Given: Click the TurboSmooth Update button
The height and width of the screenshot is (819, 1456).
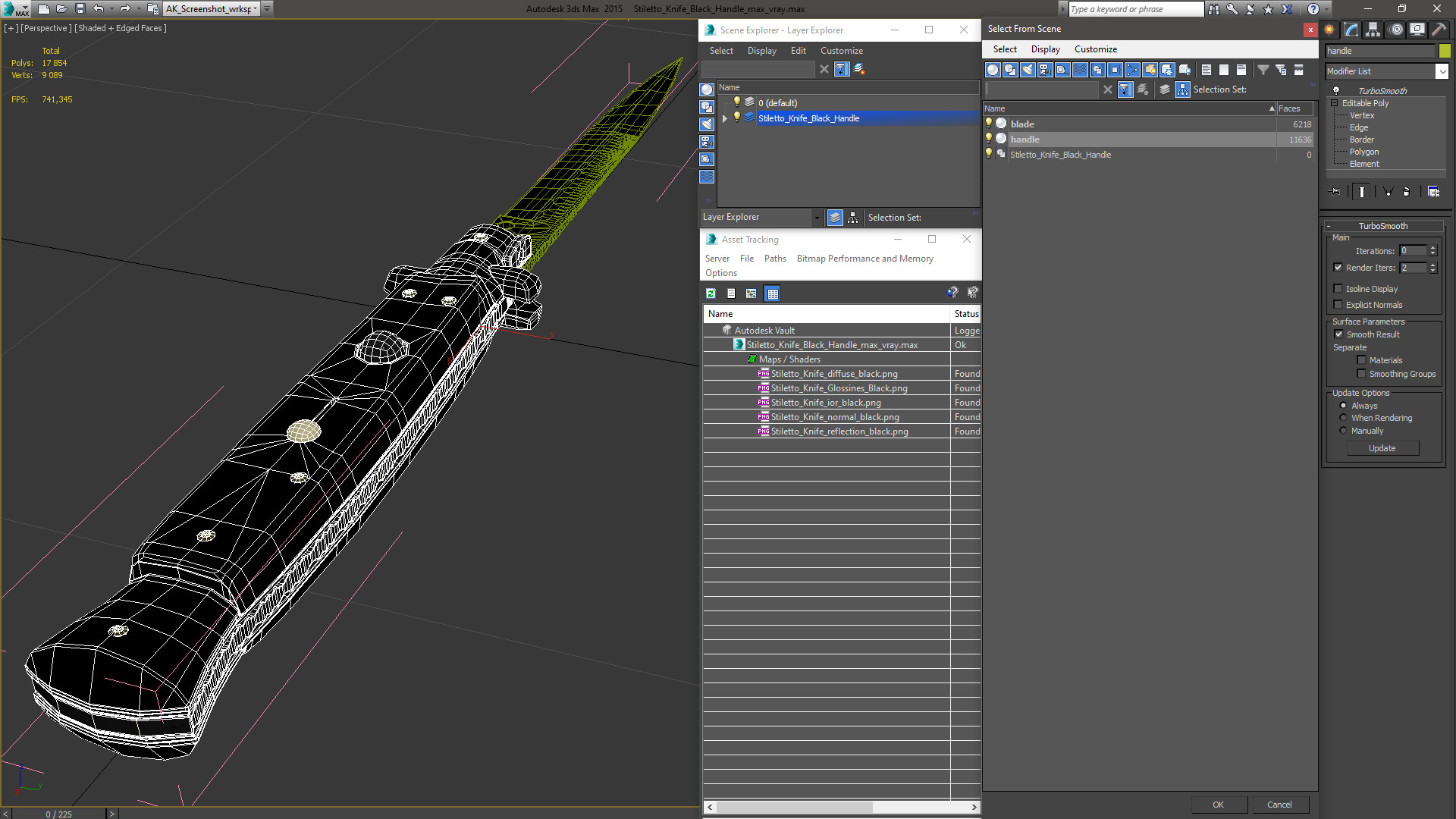Looking at the screenshot, I should (1382, 448).
